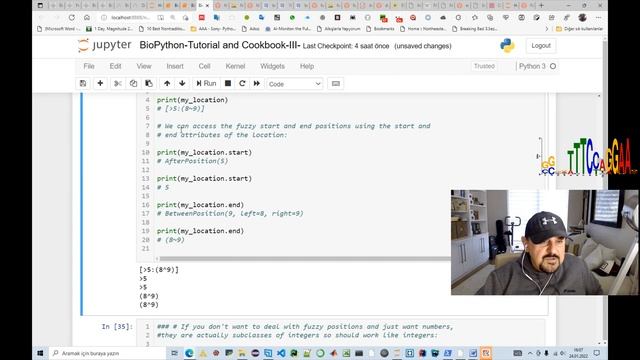Show hidden system tray icons
Image resolution: width=640 pixels, height=360 pixels.
point(530,353)
